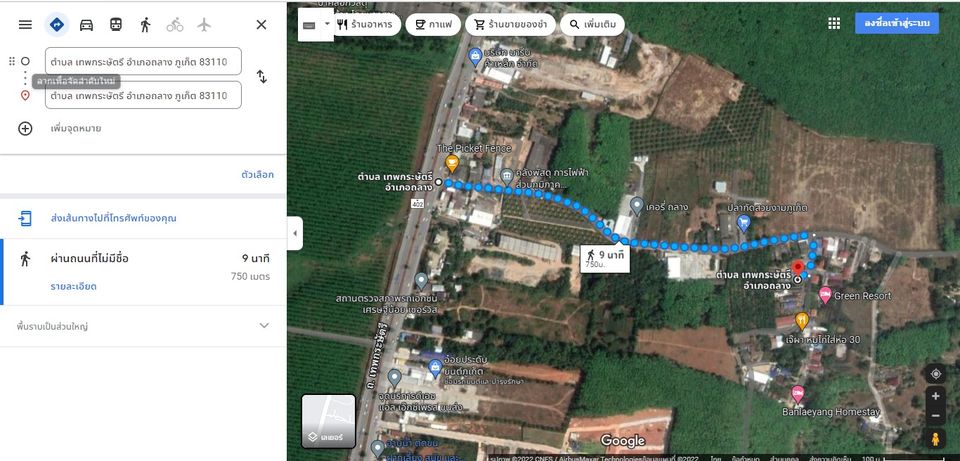Click steel company shopping marker at top
Viewport: 960px width, 461px height.
(x=474, y=57)
